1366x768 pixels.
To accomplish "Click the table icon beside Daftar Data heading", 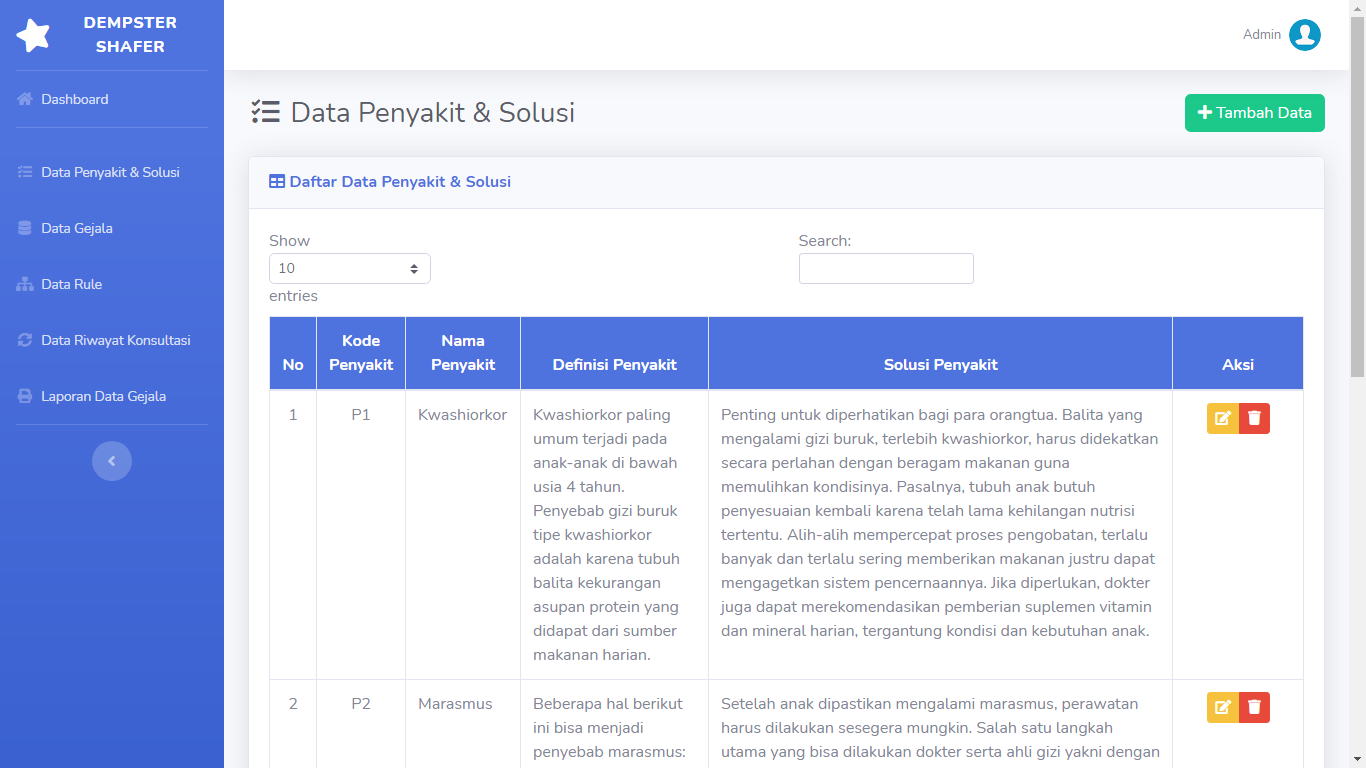I will (275, 181).
